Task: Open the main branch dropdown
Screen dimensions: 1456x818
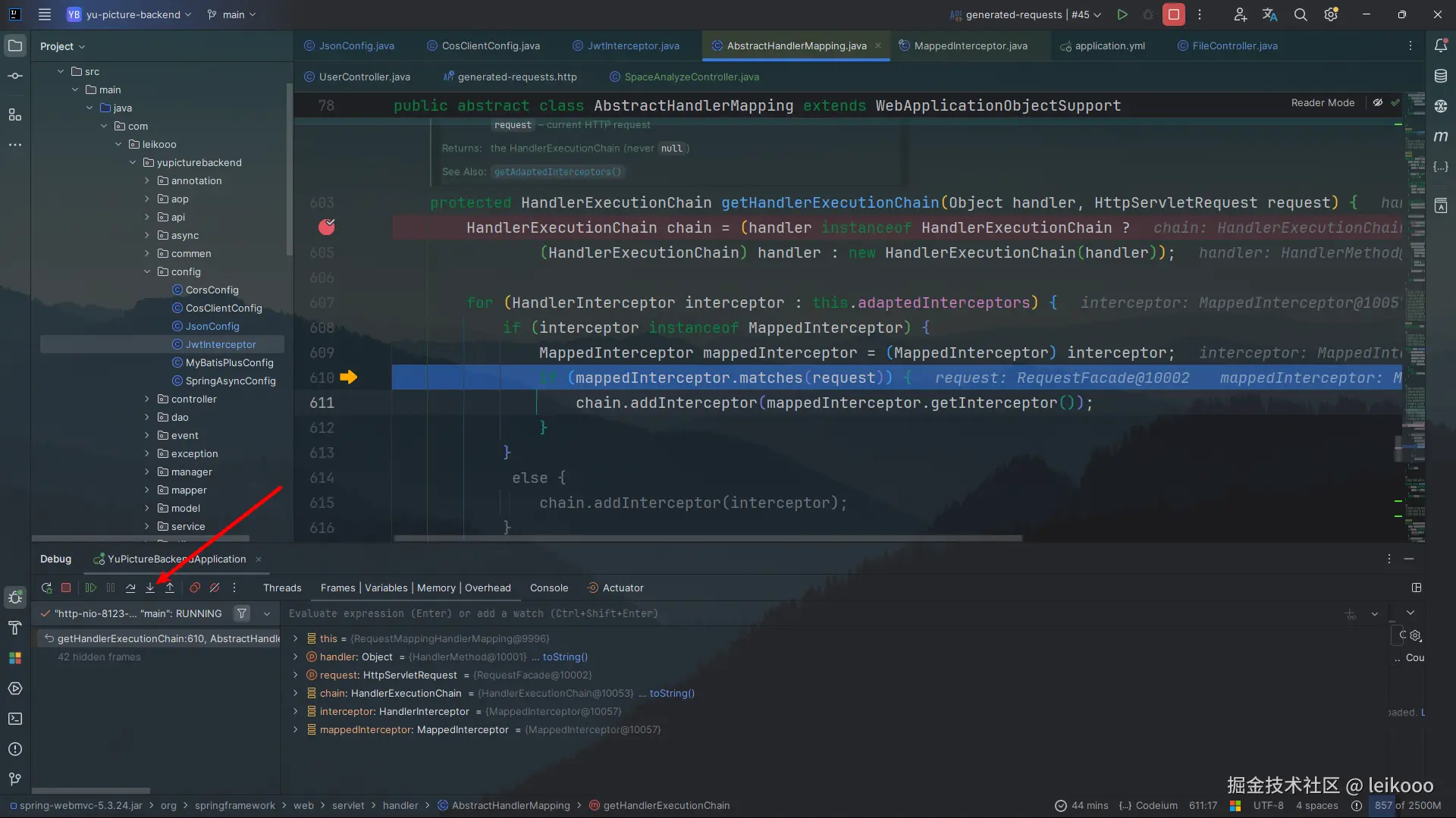Action: [x=232, y=14]
